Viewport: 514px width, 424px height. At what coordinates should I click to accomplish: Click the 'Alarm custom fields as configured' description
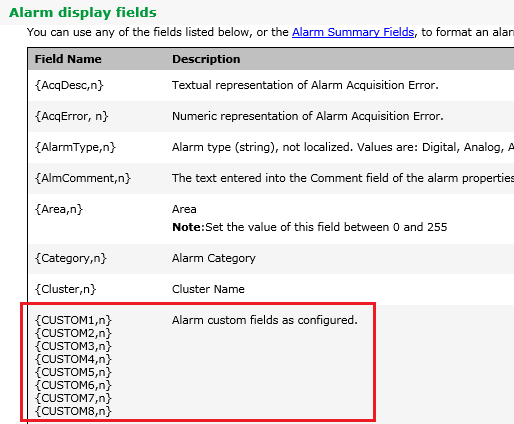265,320
